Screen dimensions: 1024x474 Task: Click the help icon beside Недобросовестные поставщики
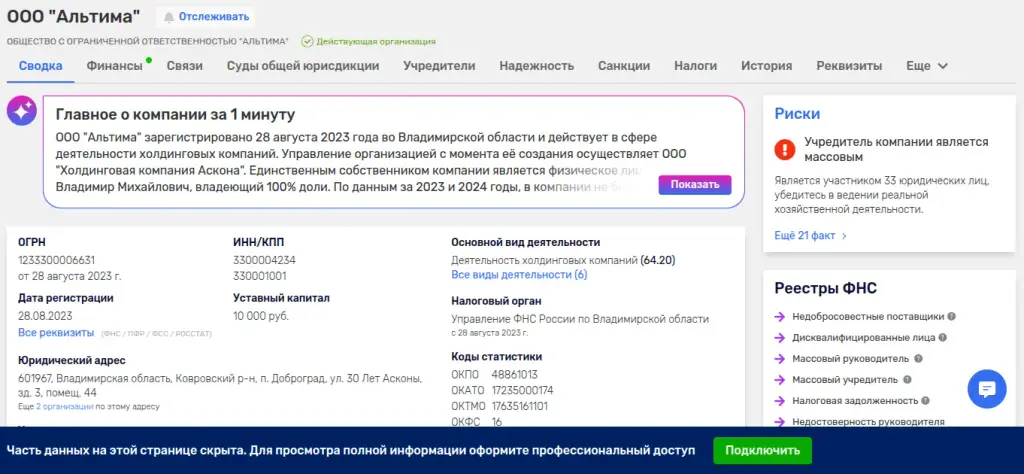(x=952, y=317)
